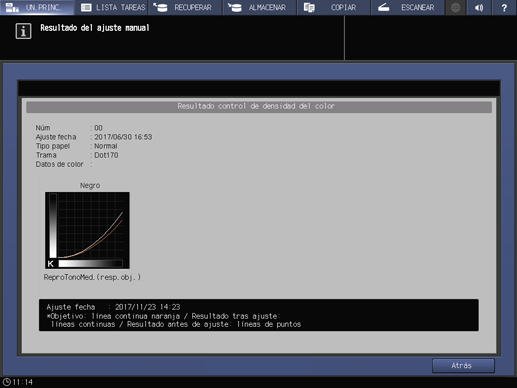Viewport: 517px width, 388px height.
Task: Click the speaker sound icon
Action: coord(479,7)
